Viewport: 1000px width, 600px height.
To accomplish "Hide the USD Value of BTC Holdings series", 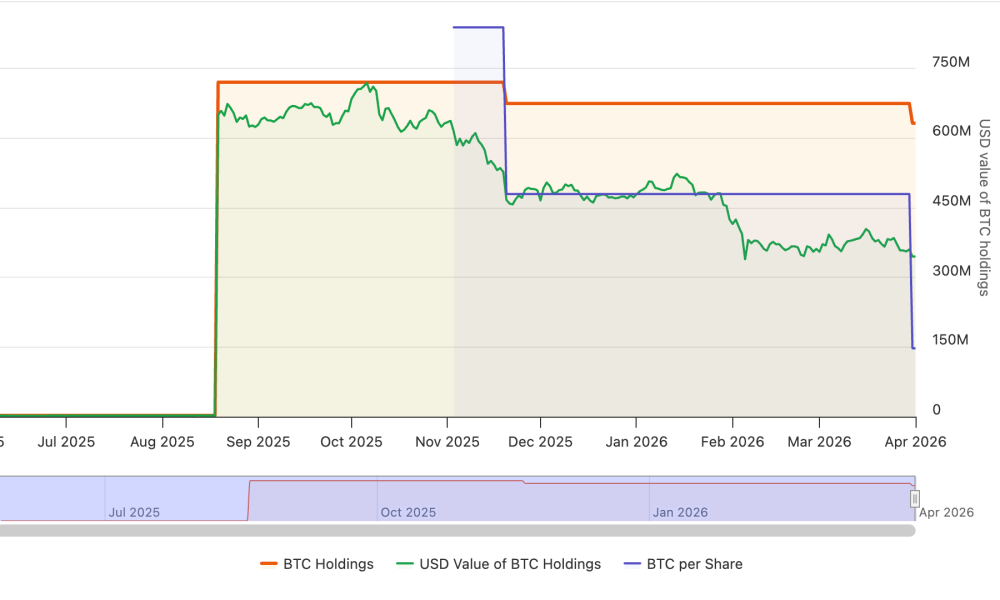I will coord(510,564).
